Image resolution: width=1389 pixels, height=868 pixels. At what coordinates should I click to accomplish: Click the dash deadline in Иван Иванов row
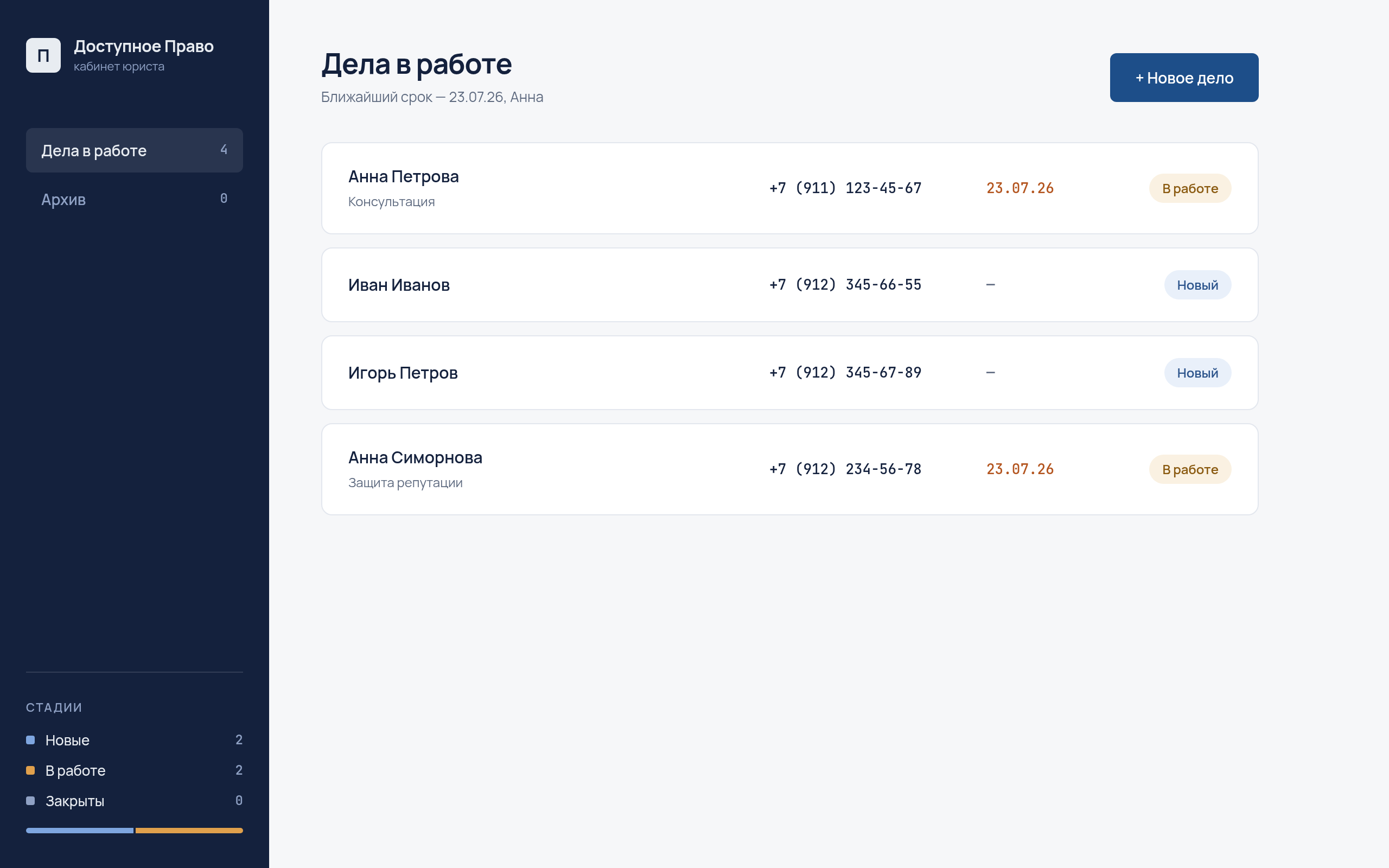pos(991,285)
